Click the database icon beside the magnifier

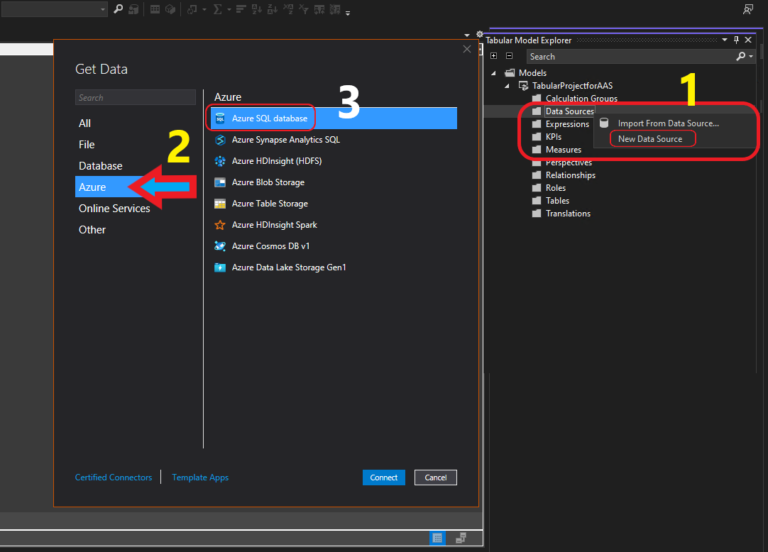tap(133, 9)
